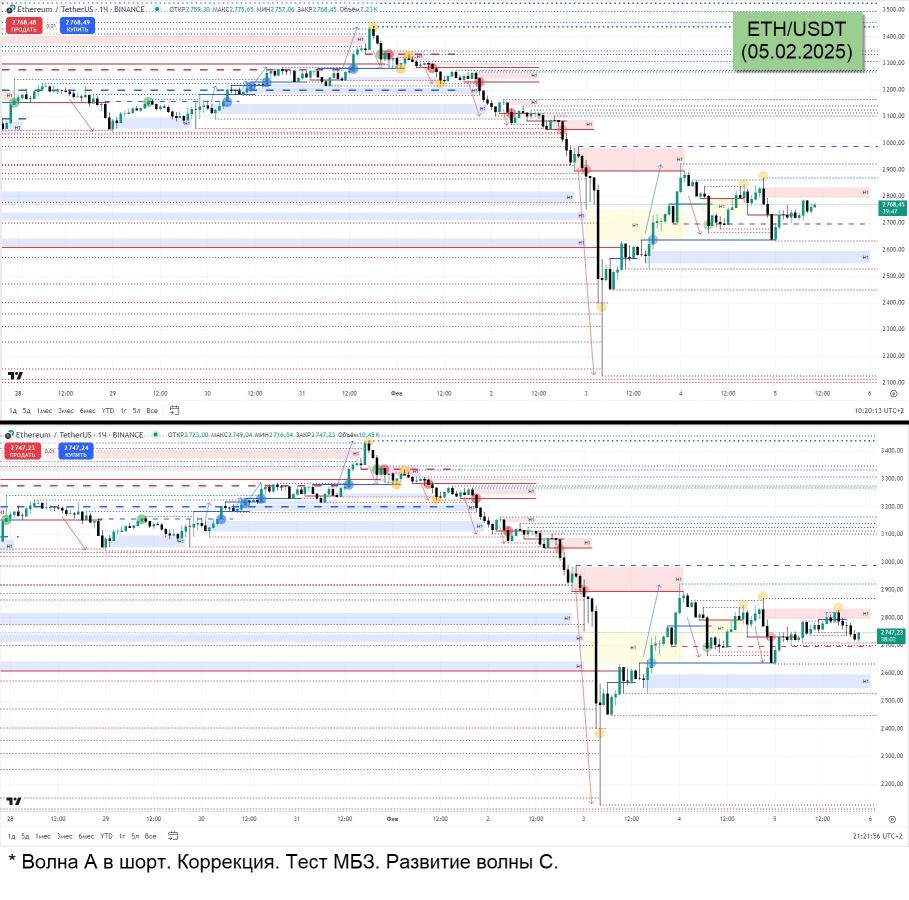Select the Все range in lower chart

coord(151,835)
